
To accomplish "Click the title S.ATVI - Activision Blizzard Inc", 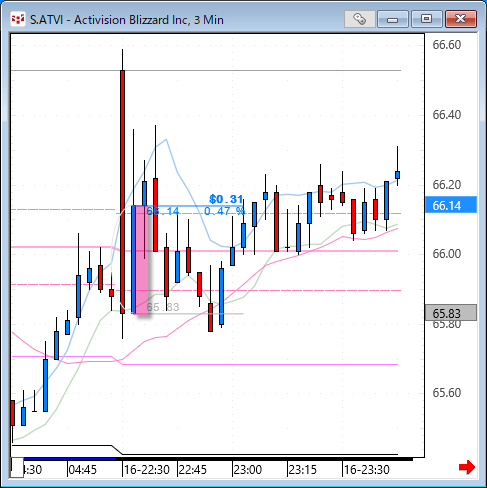I will (127, 20).
